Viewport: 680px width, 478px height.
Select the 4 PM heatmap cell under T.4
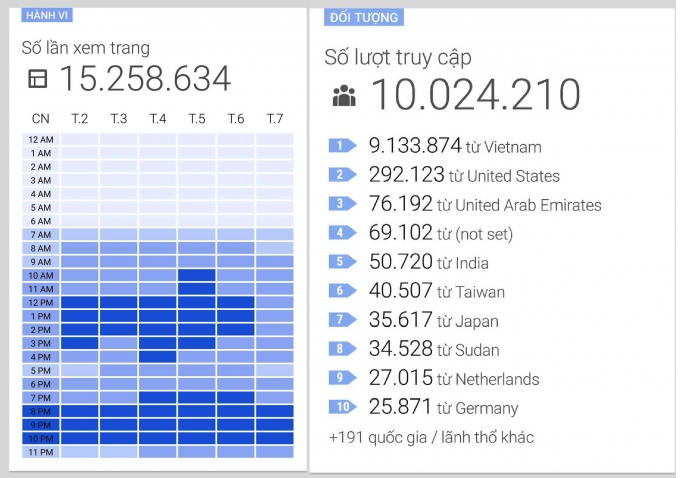(x=158, y=356)
